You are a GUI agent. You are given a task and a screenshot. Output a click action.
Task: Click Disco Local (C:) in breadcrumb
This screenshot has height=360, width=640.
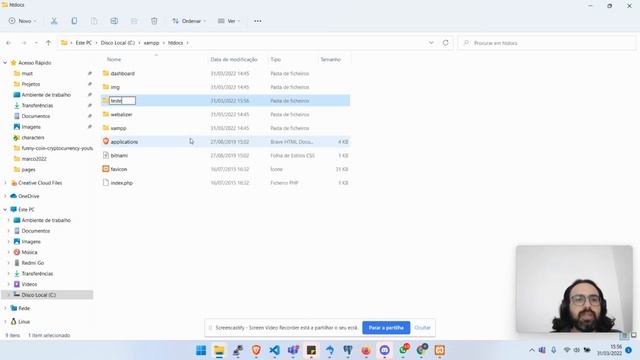click(118, 43)
